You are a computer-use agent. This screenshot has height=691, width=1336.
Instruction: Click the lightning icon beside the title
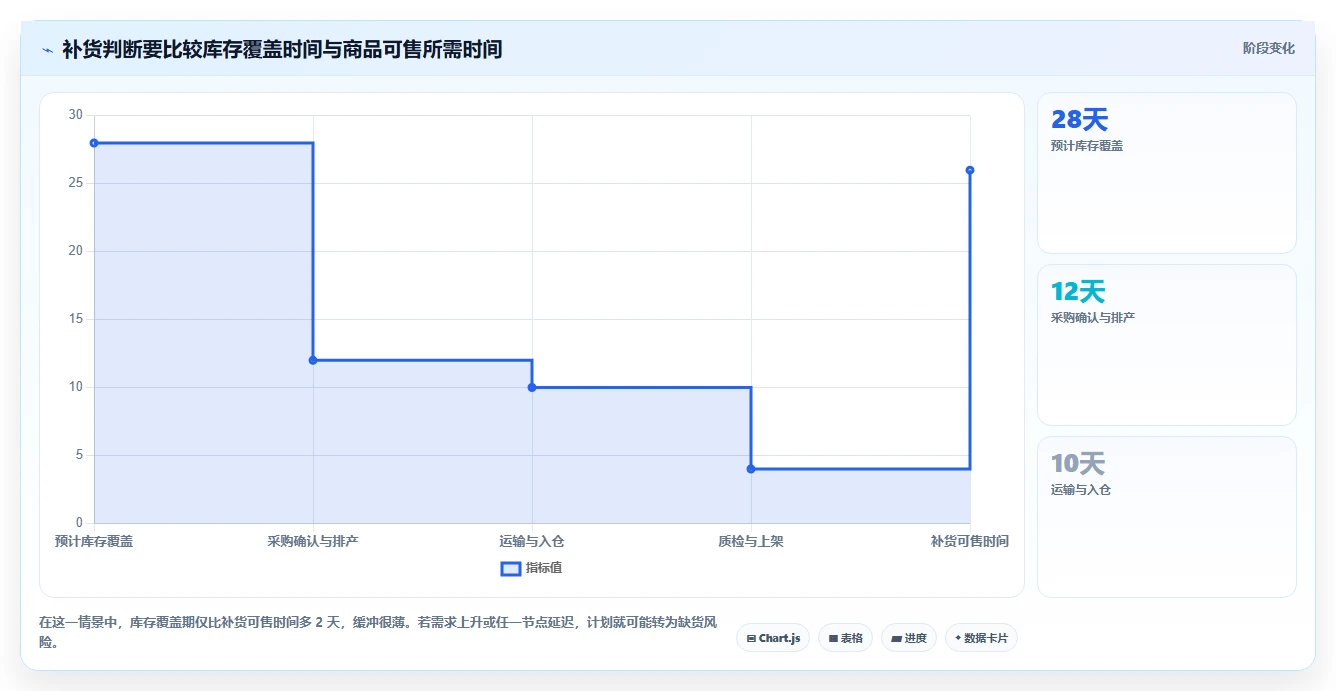click(47, 49)
